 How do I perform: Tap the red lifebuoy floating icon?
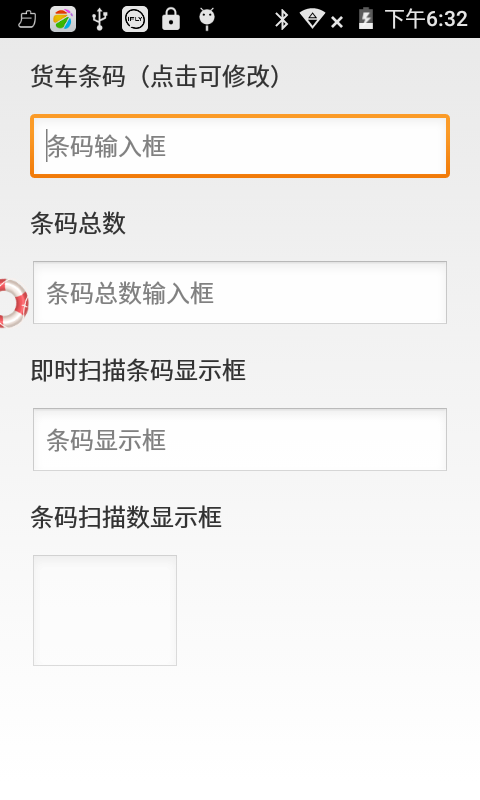13,303
